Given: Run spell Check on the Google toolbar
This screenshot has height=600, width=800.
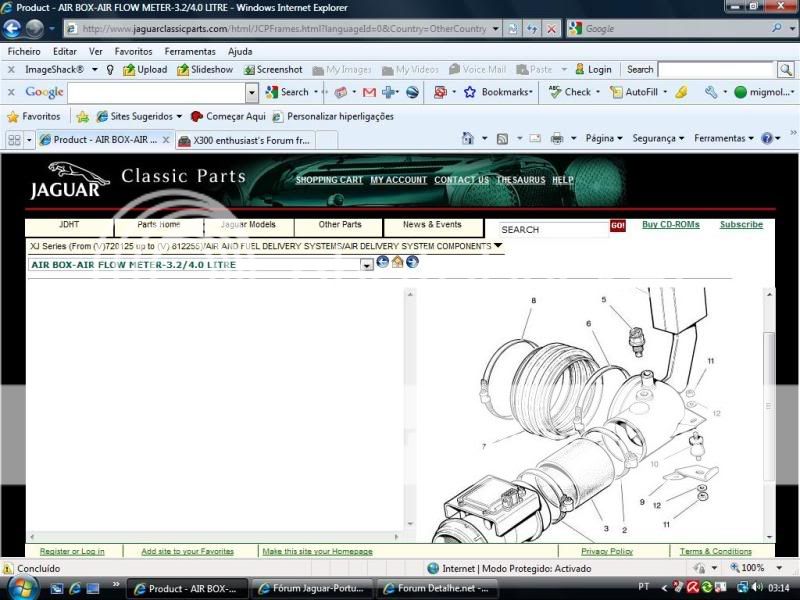Looking at the screenshot, I should click(575, 92).
